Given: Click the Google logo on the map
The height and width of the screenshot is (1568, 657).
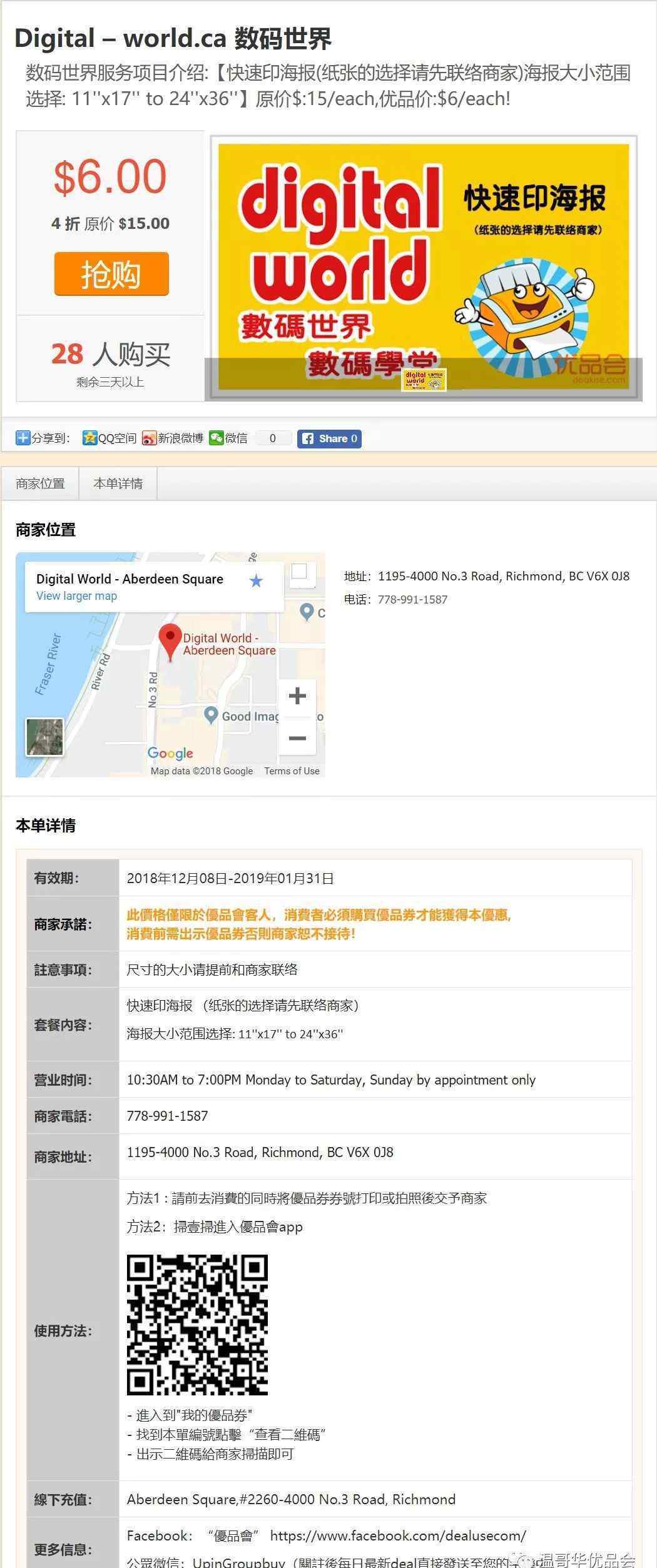Looking at the screenshot, I should click(170, 754).
